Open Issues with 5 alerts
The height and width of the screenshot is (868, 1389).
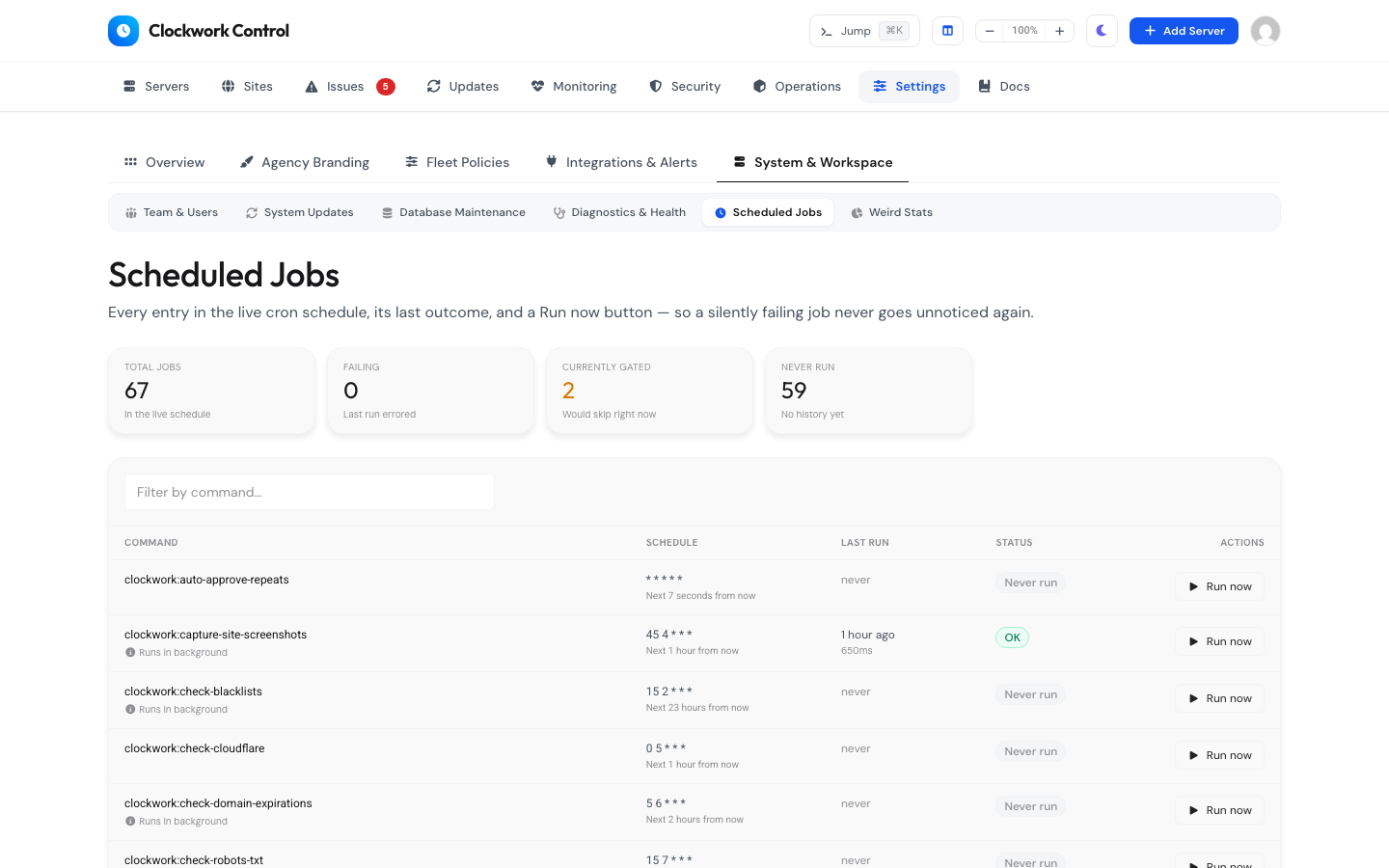click(x=350, y=87)
